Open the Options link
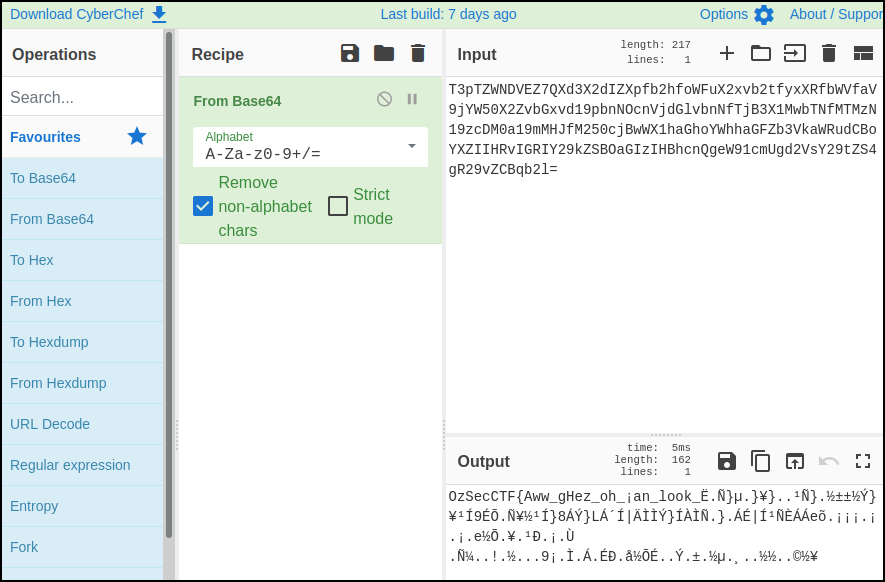This screenshot has width=885, height=582. pyautogui.click(x=724, y=14)
